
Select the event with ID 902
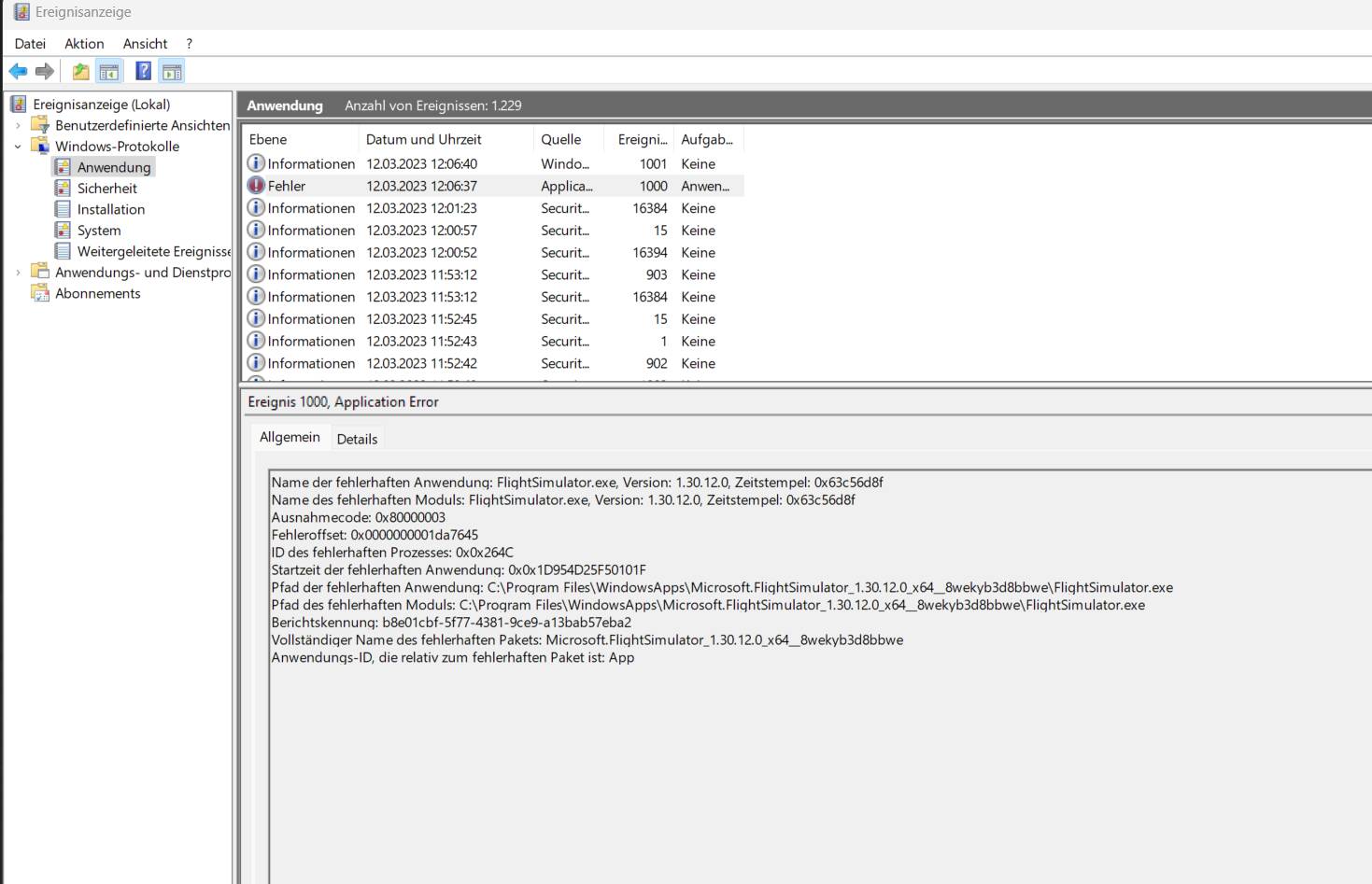pyautogui.click(x=494, y=363)
